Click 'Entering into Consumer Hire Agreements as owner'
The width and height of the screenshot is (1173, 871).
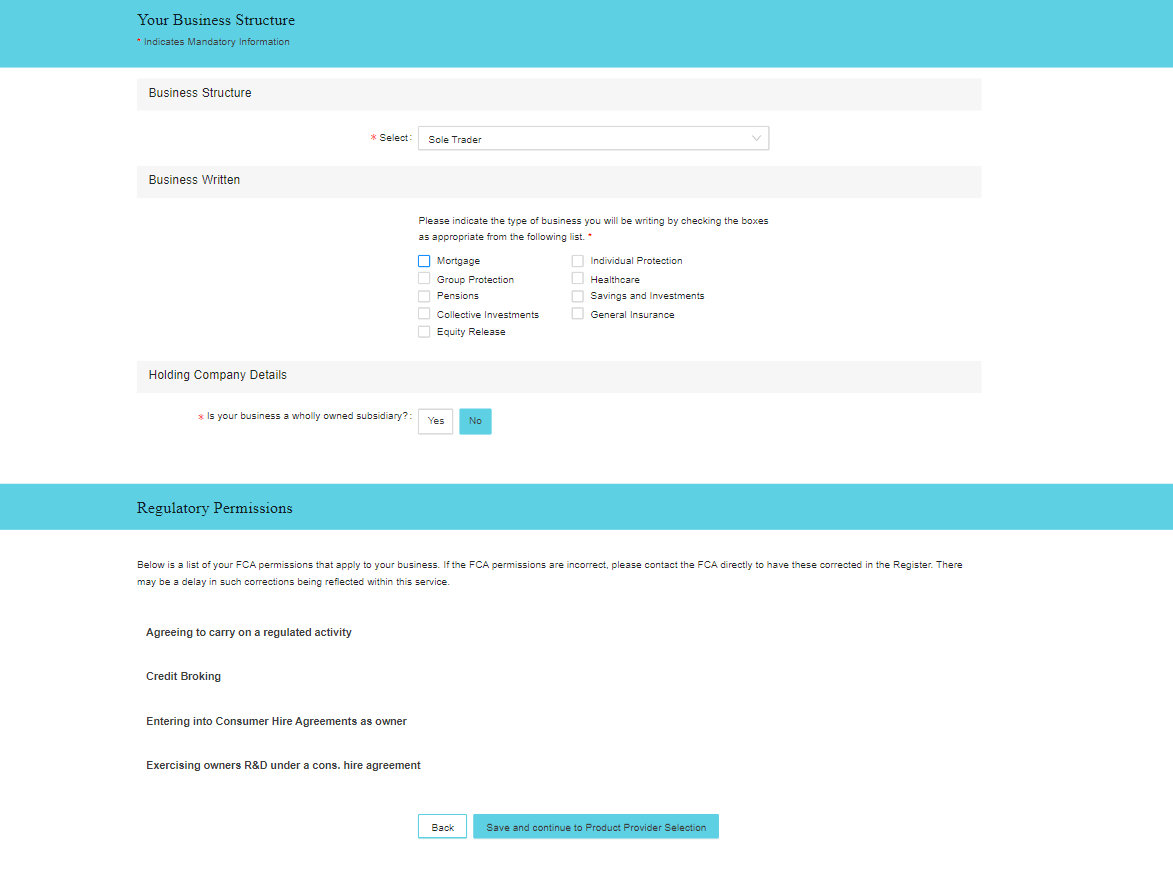[276, 721]
